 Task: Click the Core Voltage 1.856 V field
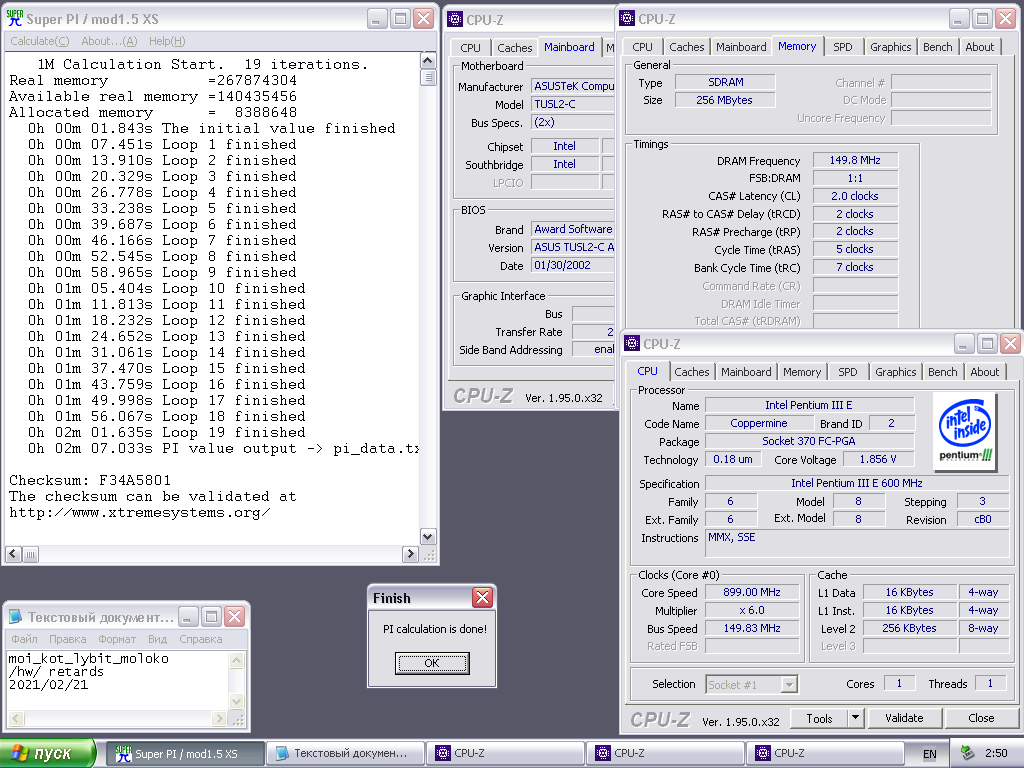tap(878, 459)
